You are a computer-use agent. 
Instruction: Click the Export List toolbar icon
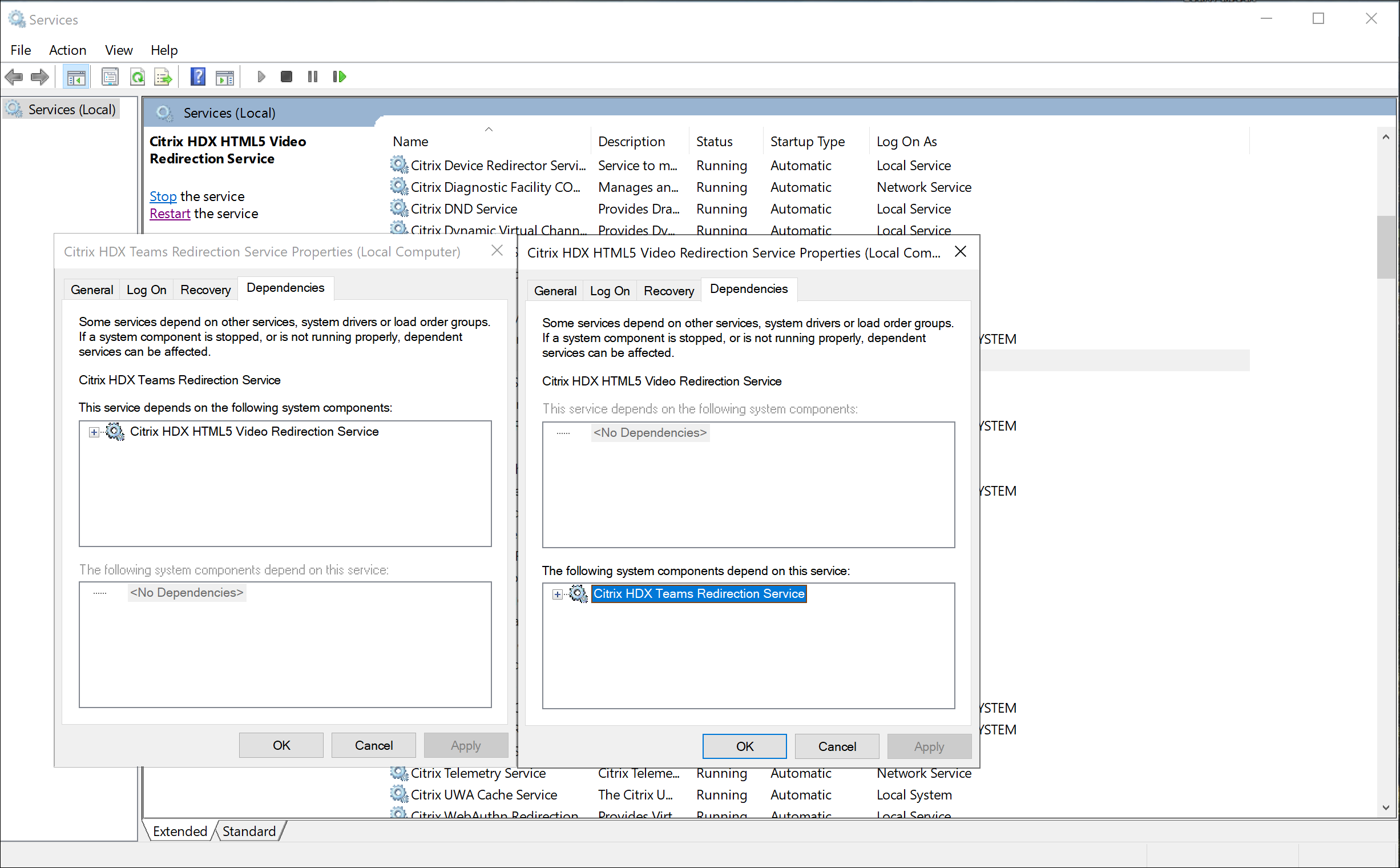pyautogui.click(x=164, y=77)
